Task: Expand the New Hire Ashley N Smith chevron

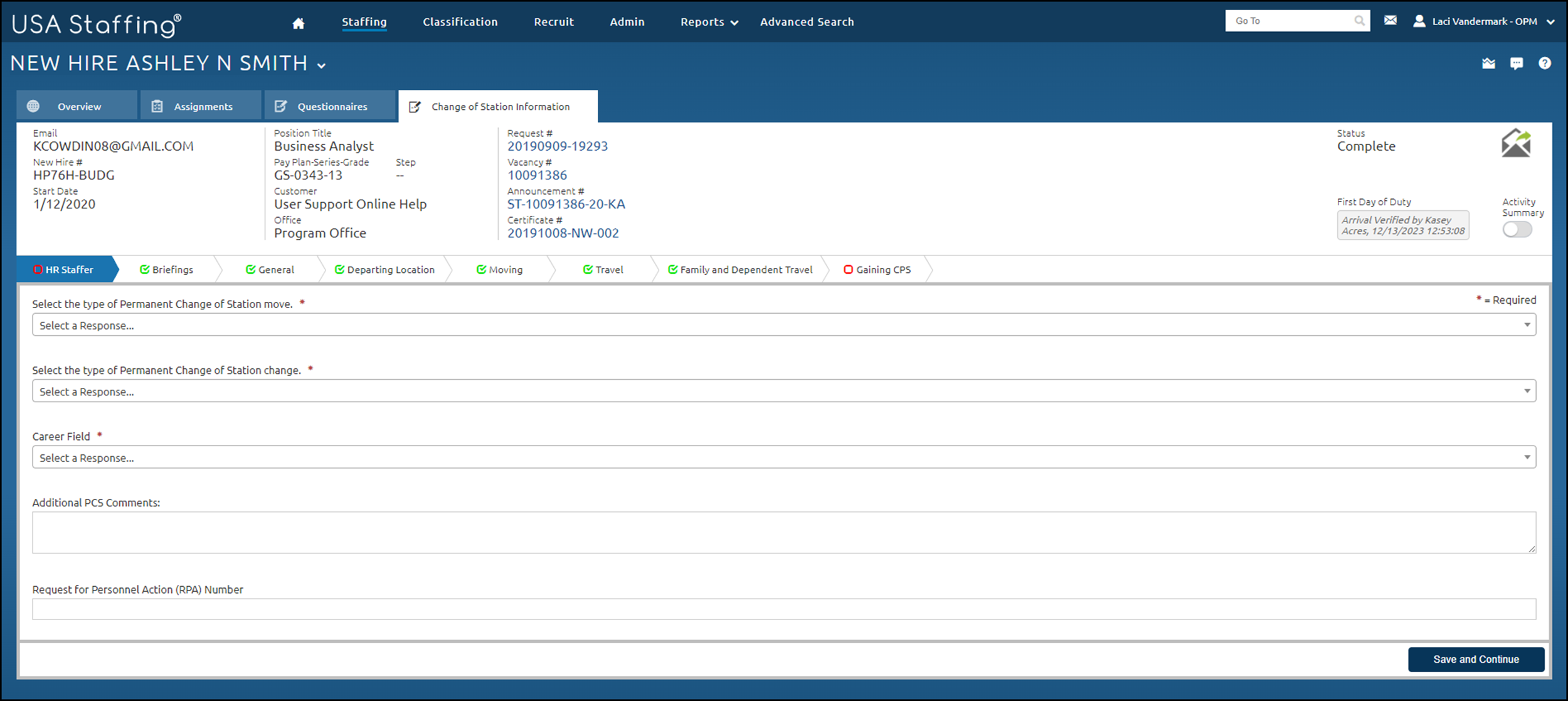Action: pos(321,65)
